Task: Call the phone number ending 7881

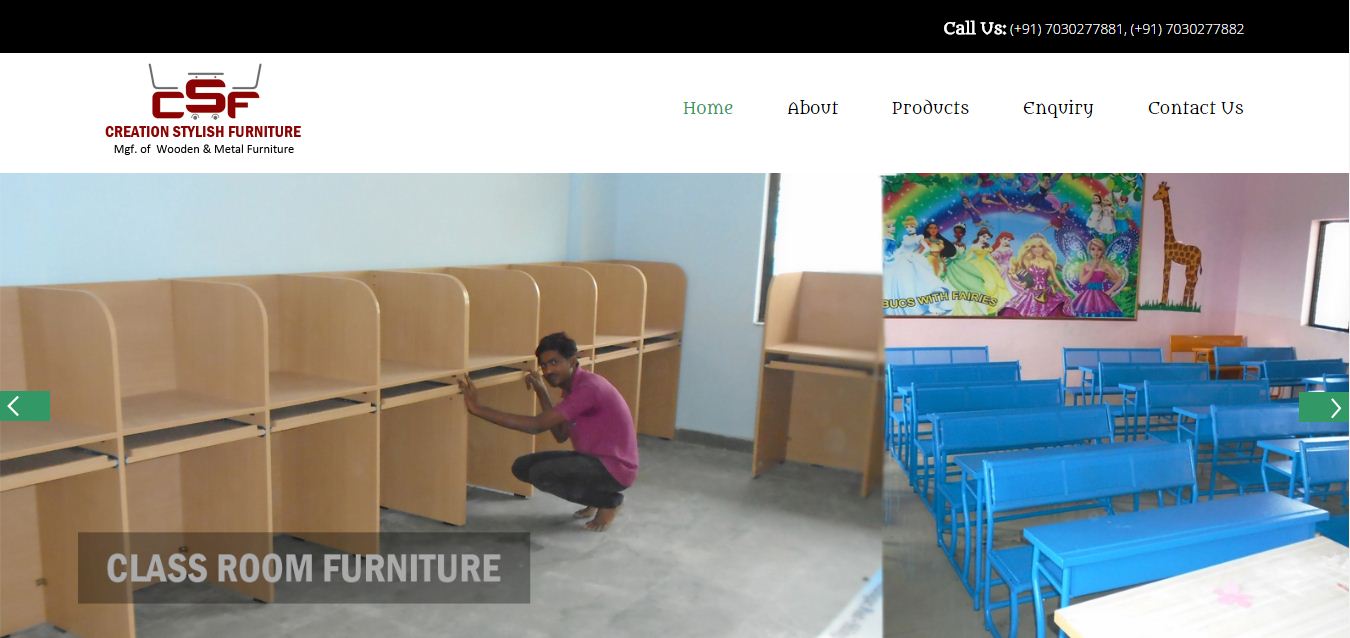Action: click(x=1067, y=29)
